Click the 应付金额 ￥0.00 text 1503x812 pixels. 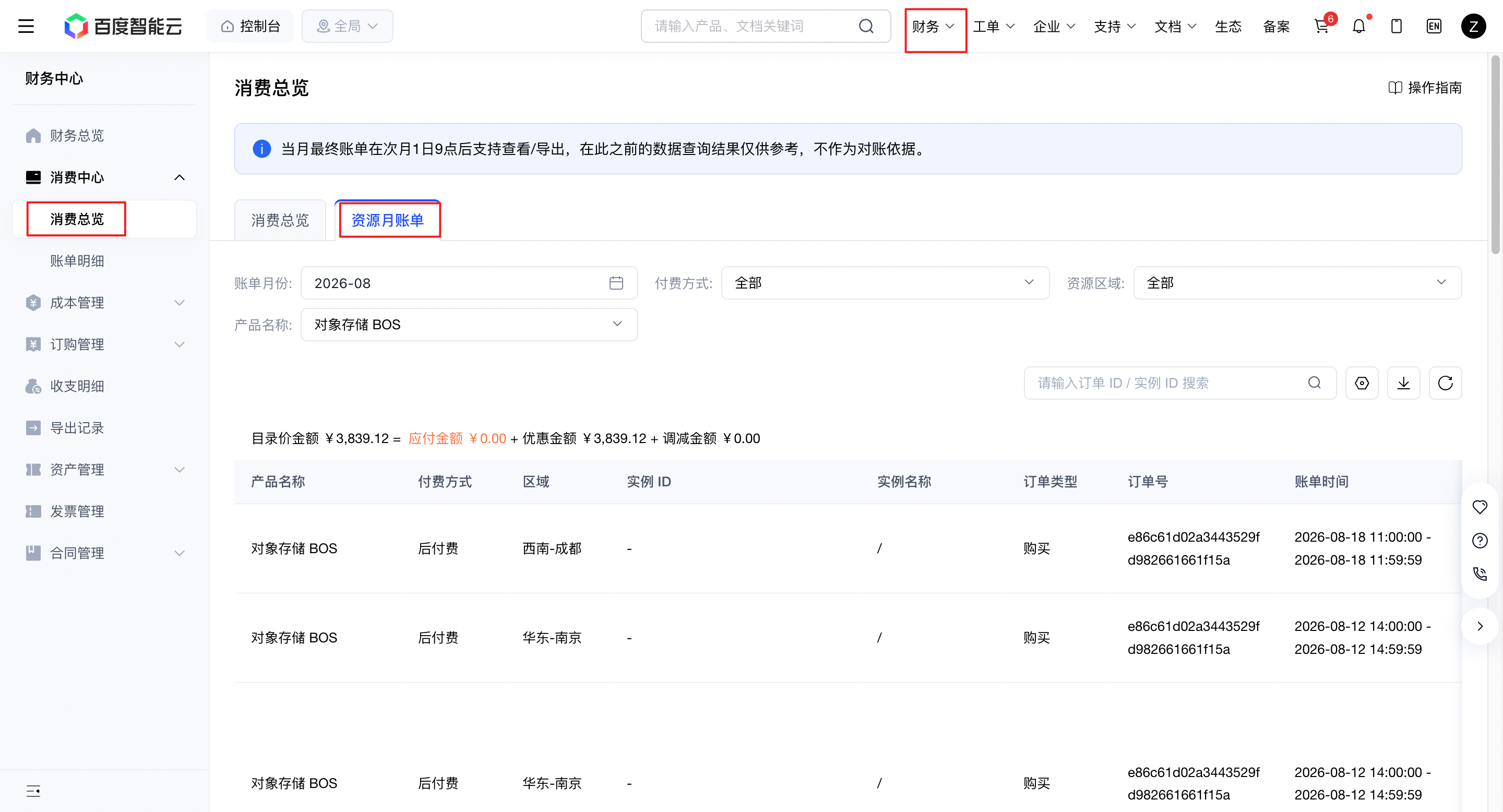point(457,439)
